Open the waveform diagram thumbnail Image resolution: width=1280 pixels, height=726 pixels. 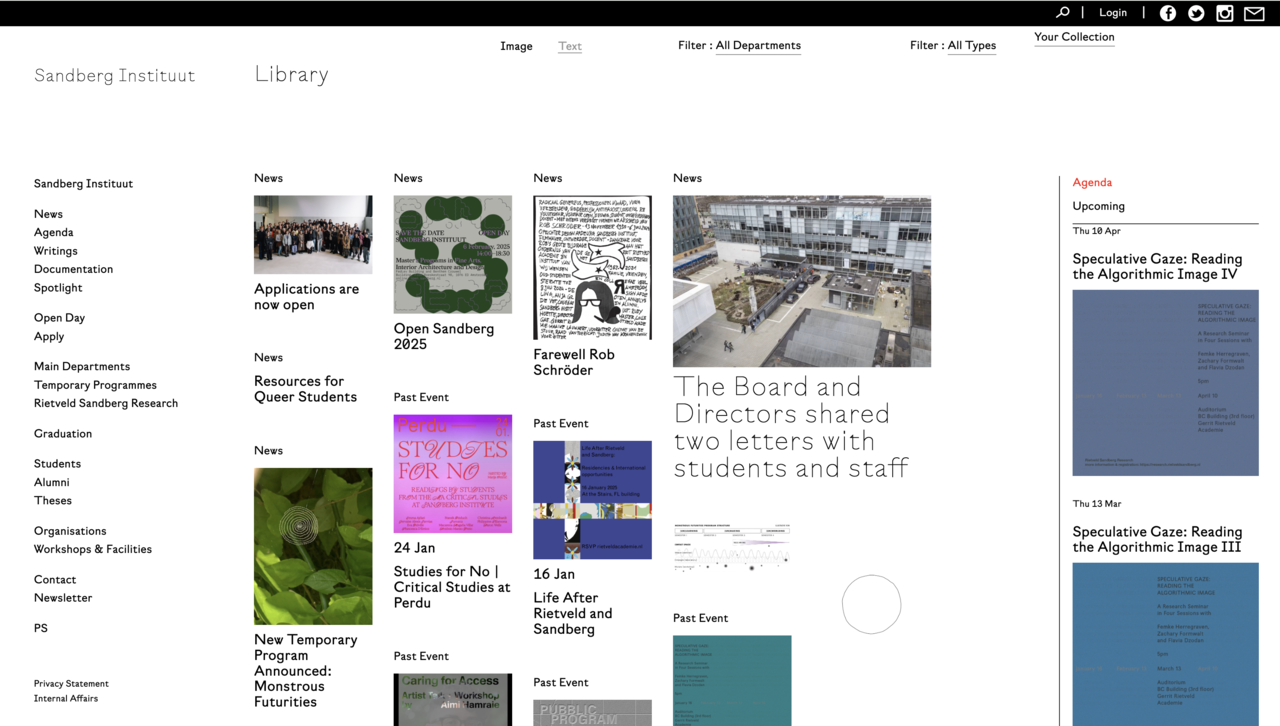pos(732,548)
